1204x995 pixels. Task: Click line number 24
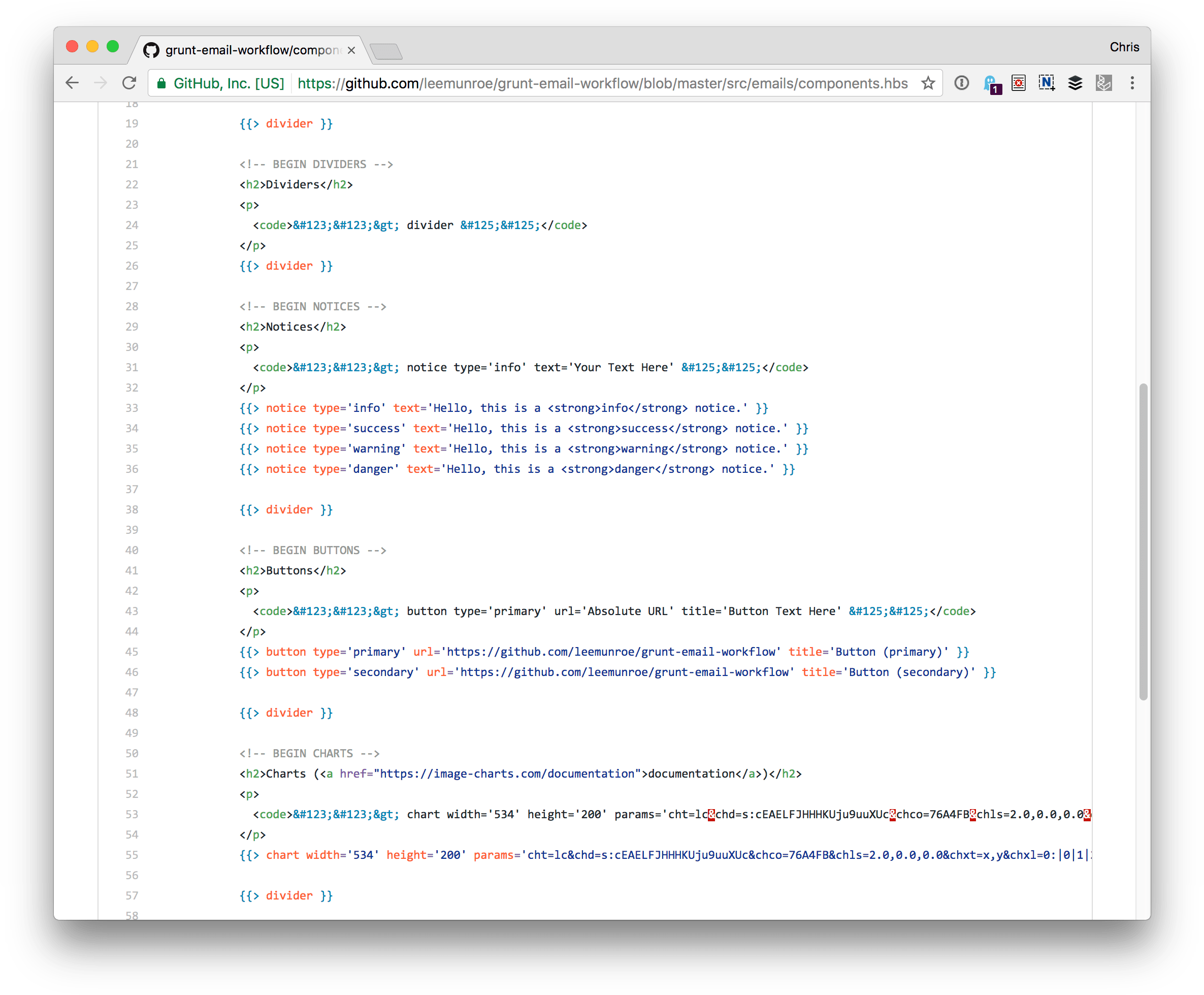pyautogui.click(x=132, y=224)
